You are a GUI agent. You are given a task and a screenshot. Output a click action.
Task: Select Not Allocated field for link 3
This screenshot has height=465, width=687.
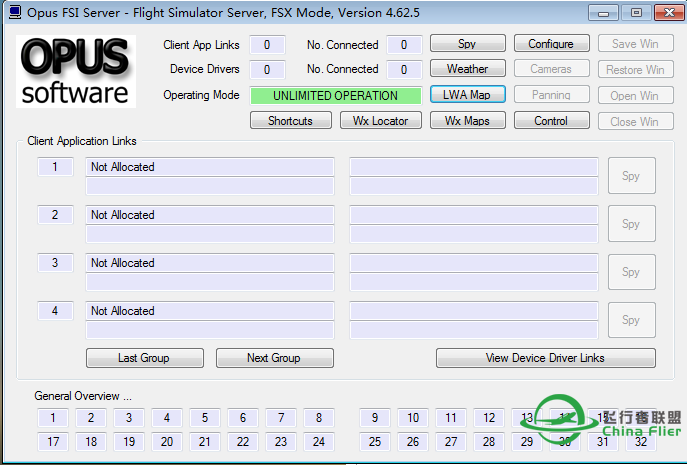point(210,263)
